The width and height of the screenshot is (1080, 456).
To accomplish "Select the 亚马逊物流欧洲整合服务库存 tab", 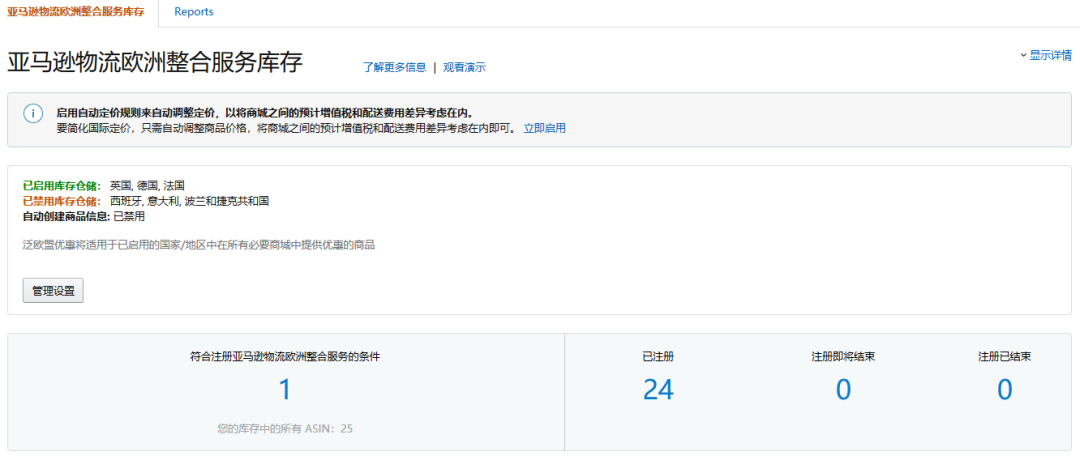I will pos(76,12).
